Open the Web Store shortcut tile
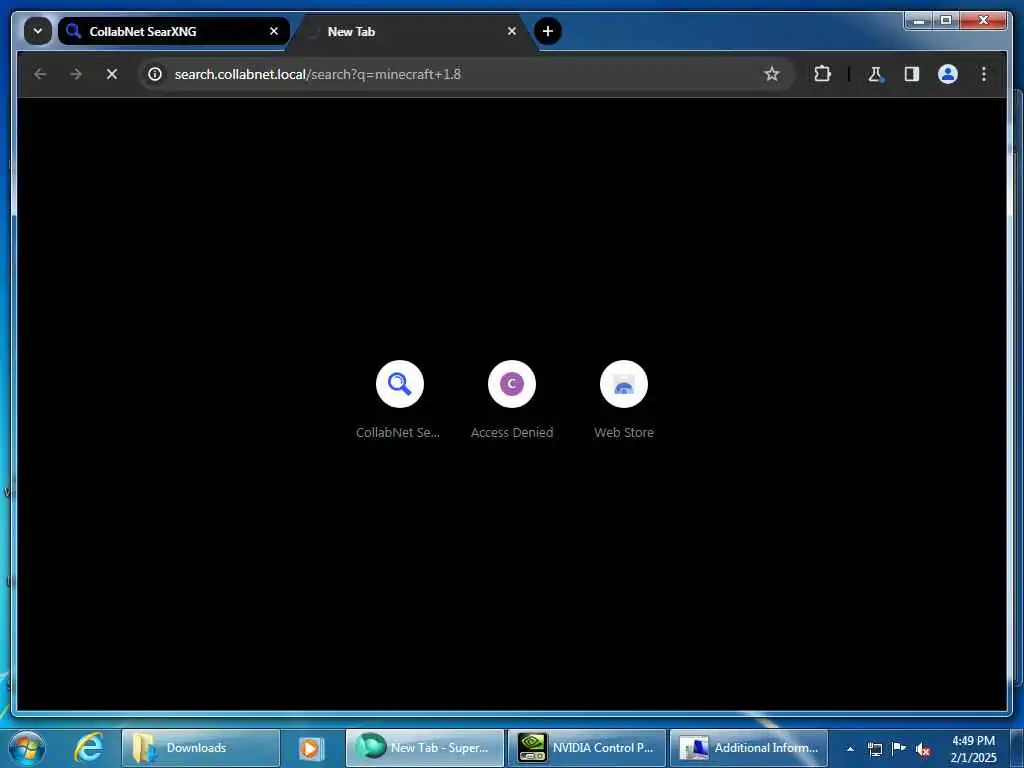 pyautogui.click(x=624, y=399)
